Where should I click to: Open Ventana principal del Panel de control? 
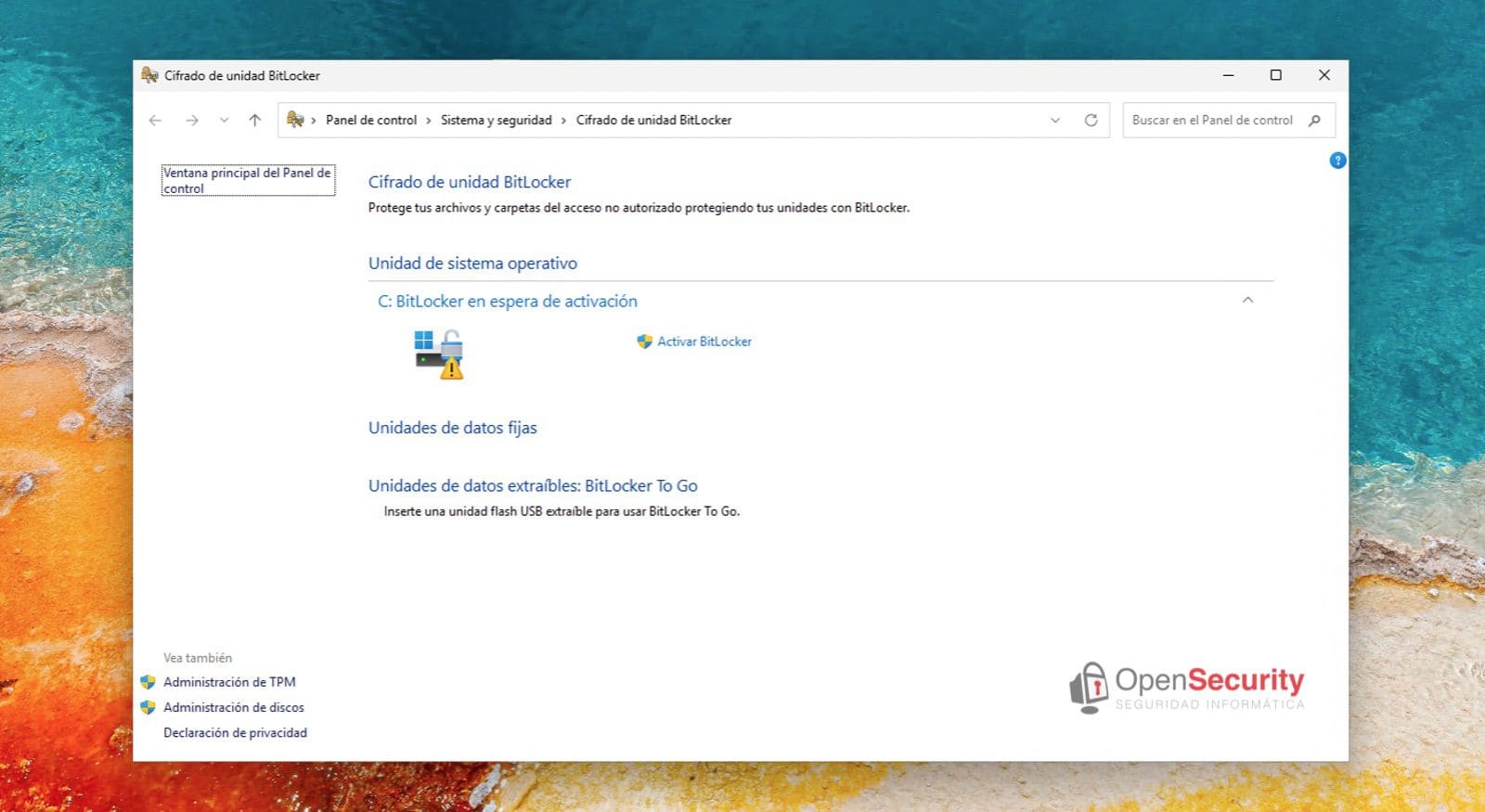[247, 180]
